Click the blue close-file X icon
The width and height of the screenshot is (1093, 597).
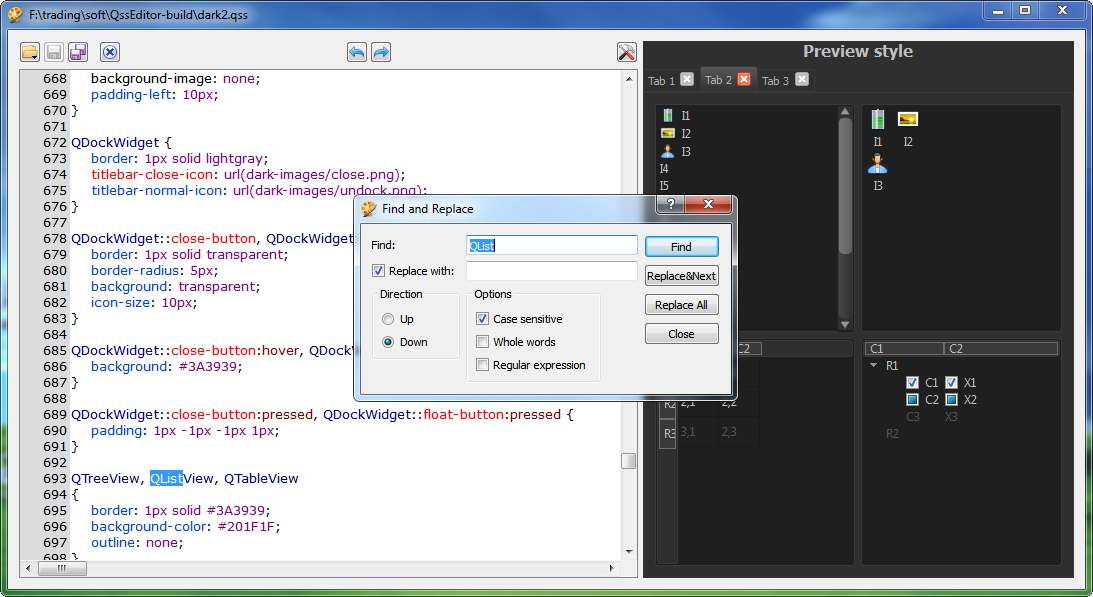pos(110,52)
